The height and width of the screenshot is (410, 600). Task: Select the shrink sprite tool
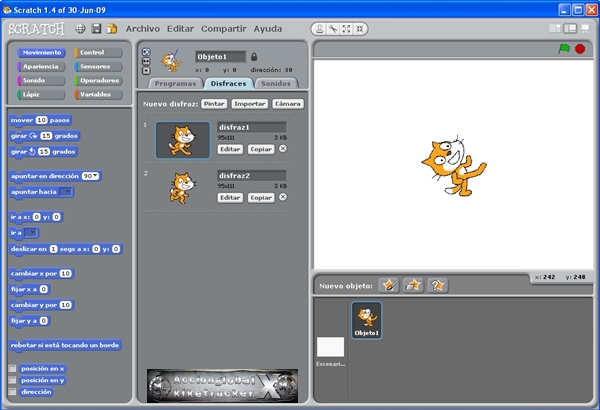[x=360, y=29]
